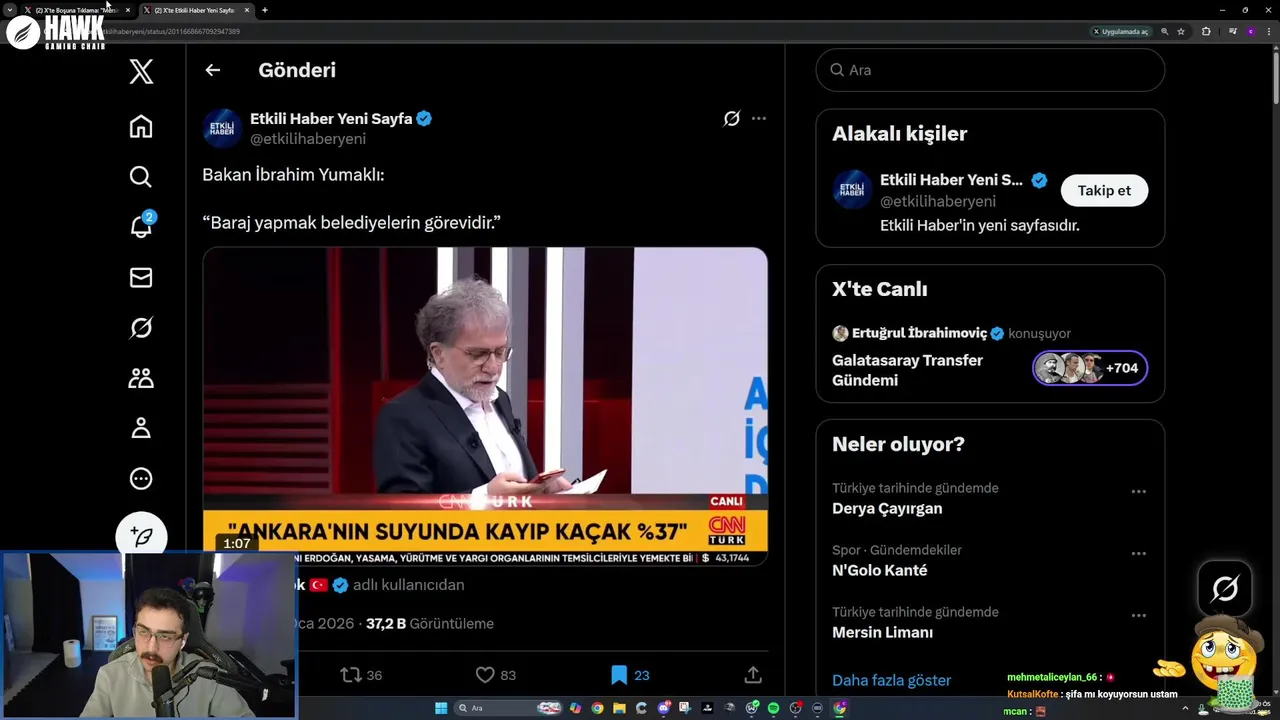Viewport: 1280px width, 720px height.
Task: Open options for Mersin Limanı trend
Action: pyautogui.click(x=1138, y=616)
